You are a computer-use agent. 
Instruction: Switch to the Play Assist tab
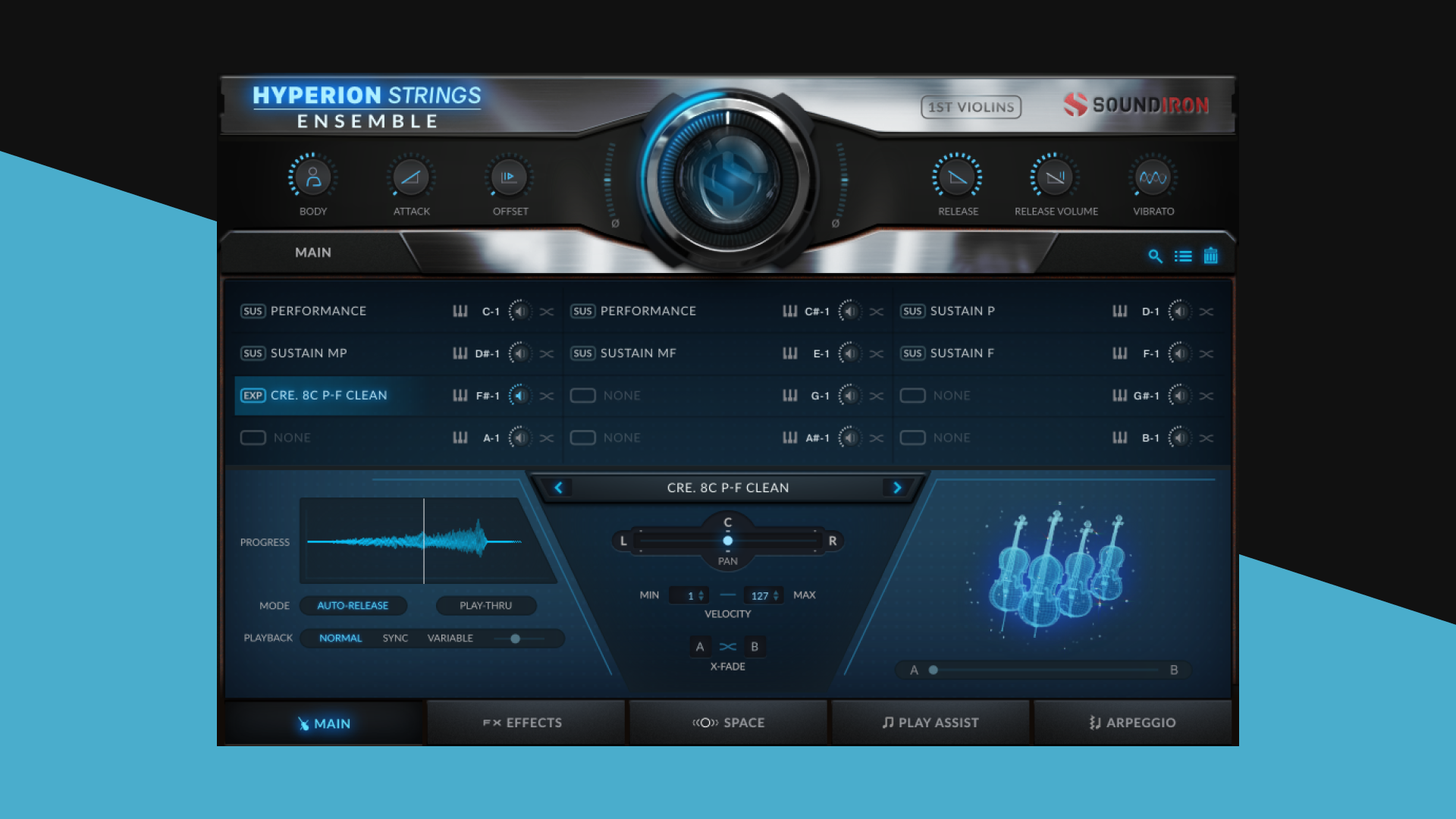(930, 723)
